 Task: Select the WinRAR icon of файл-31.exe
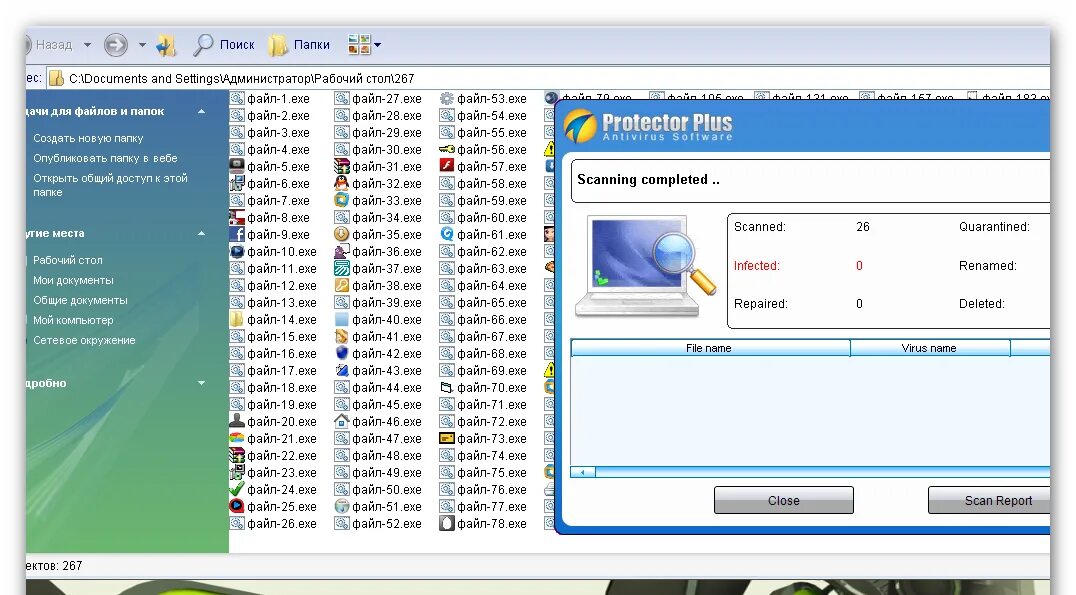tap(342, 166)
